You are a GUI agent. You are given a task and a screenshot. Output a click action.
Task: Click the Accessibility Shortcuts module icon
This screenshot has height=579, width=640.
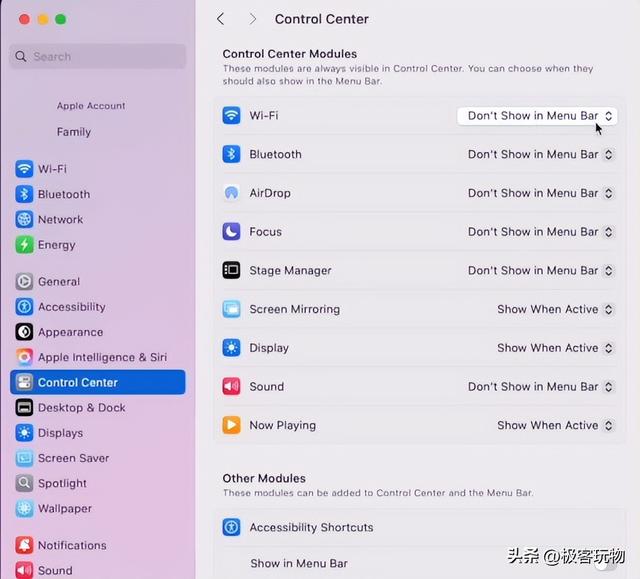click(231, 527)
